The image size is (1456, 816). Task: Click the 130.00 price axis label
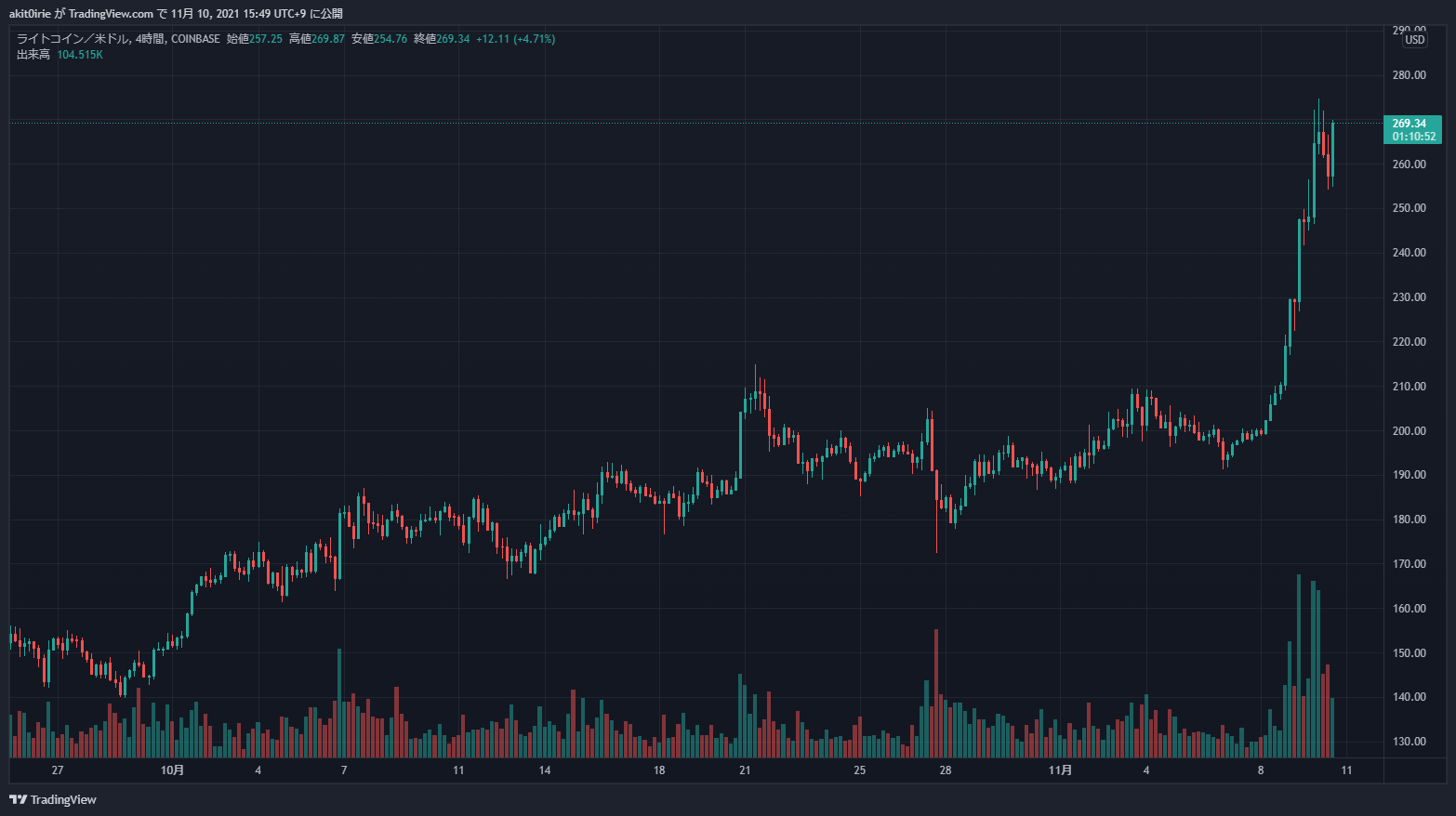click(x=1409, y=742)
